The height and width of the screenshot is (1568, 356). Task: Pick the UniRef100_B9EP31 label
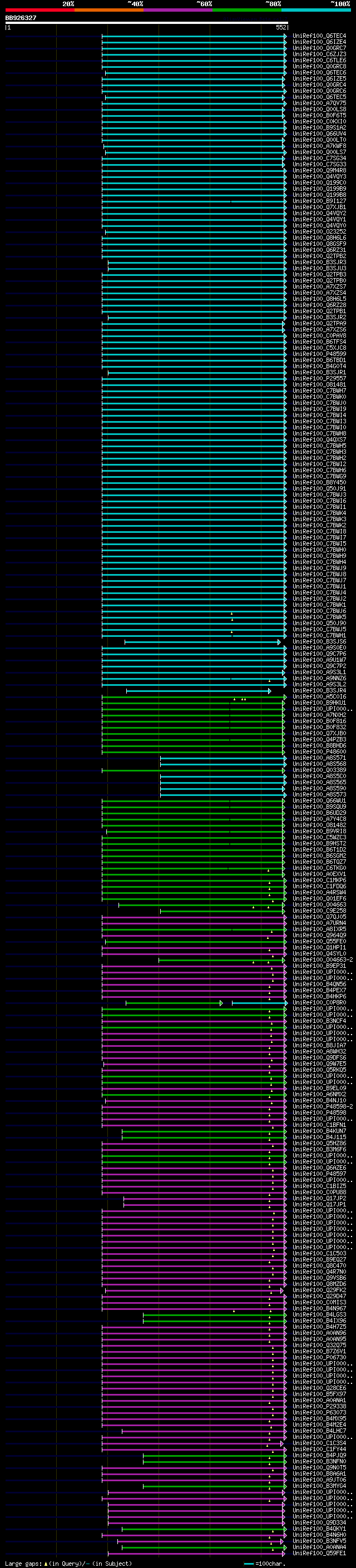319,966
